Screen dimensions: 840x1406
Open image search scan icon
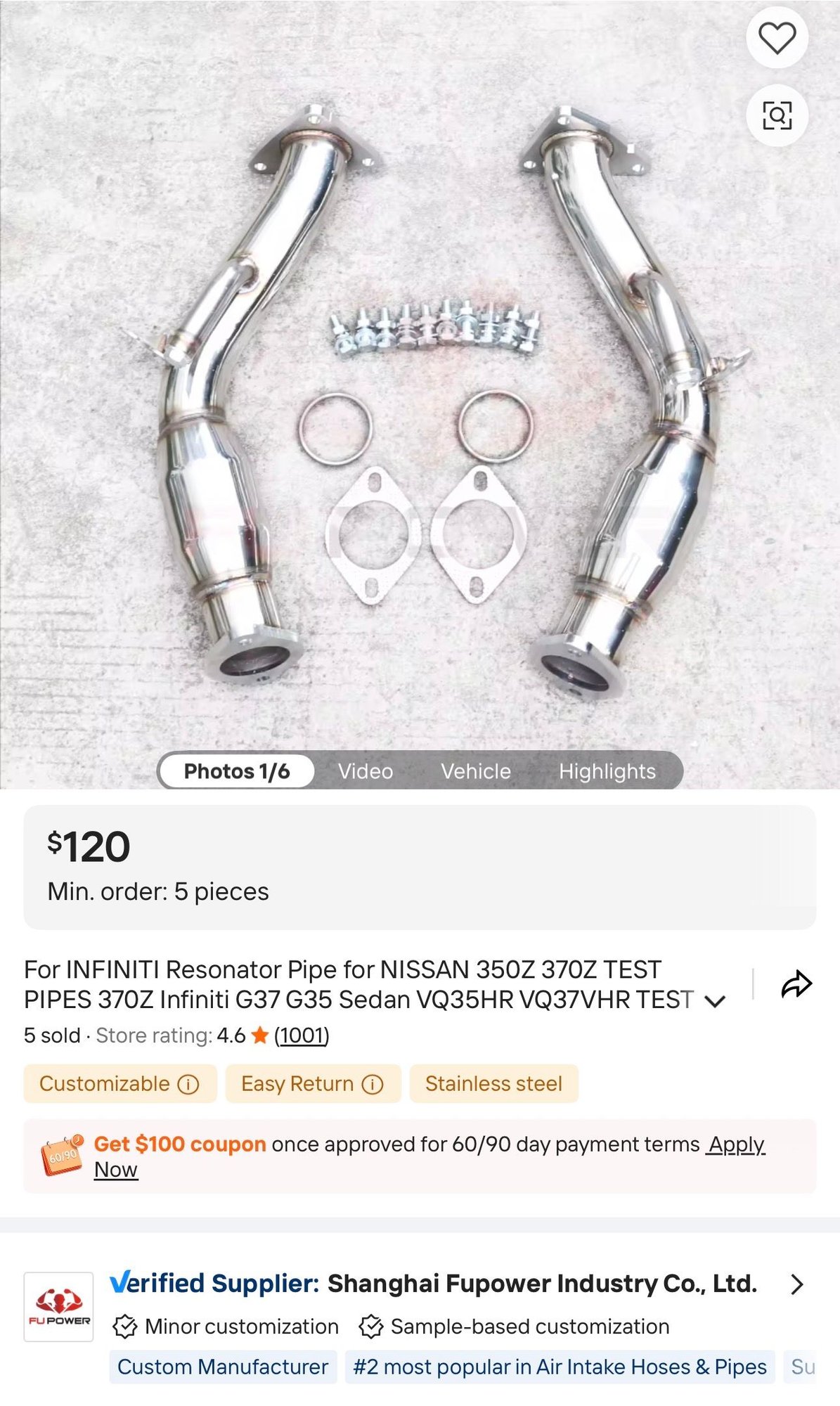pyautogui.click(x=777, y=115)
